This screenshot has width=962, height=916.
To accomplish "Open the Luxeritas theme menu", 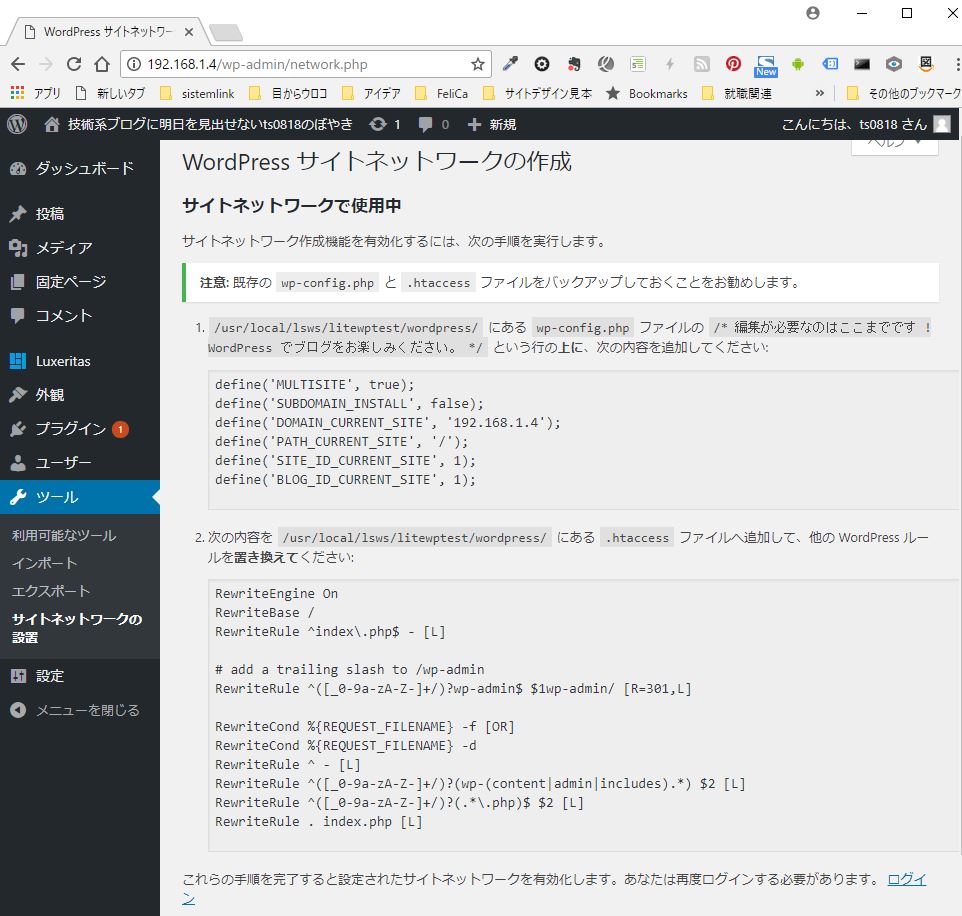I will [x=80, y=361].
